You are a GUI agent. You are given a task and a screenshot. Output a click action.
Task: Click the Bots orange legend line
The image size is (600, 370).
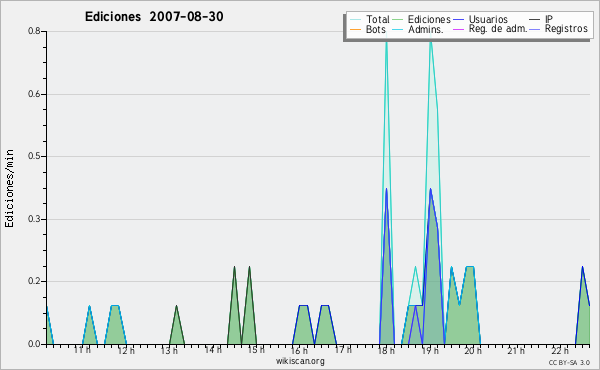click(x=355, y=29)
